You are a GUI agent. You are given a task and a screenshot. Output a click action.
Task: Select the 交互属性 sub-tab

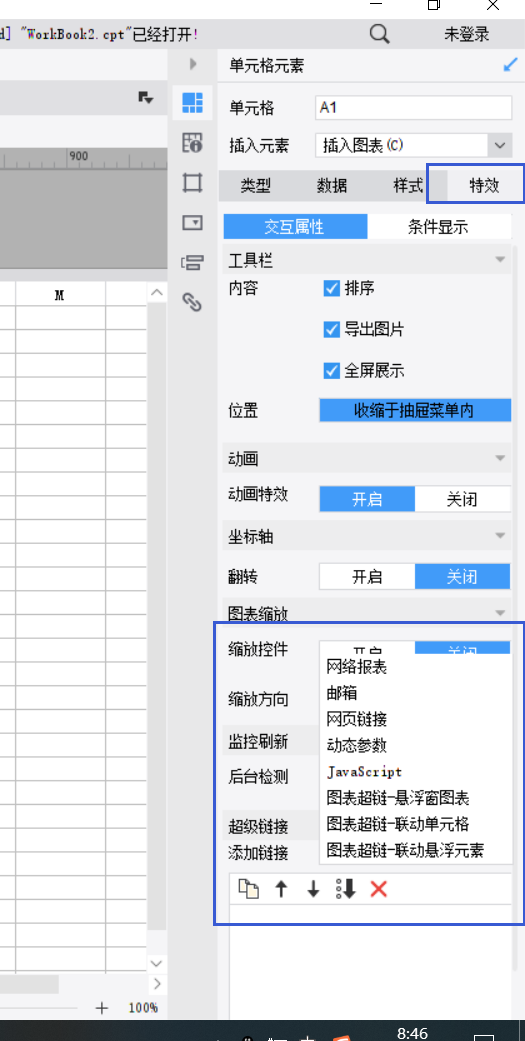tap(295, 227)
